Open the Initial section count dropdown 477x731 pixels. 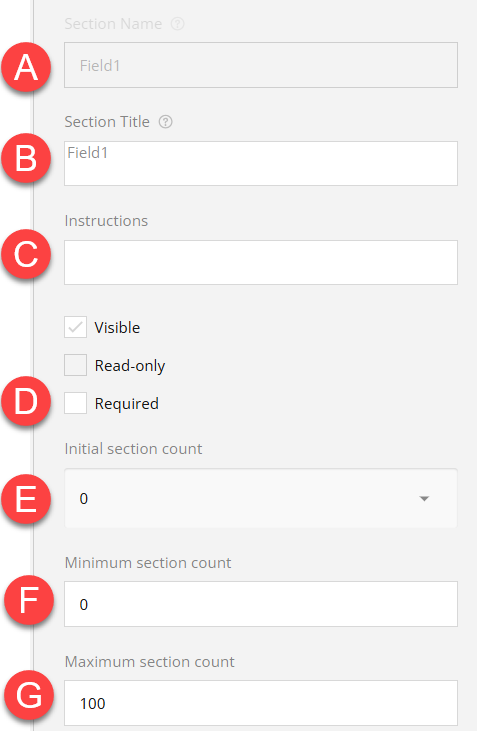pos(261,498)
